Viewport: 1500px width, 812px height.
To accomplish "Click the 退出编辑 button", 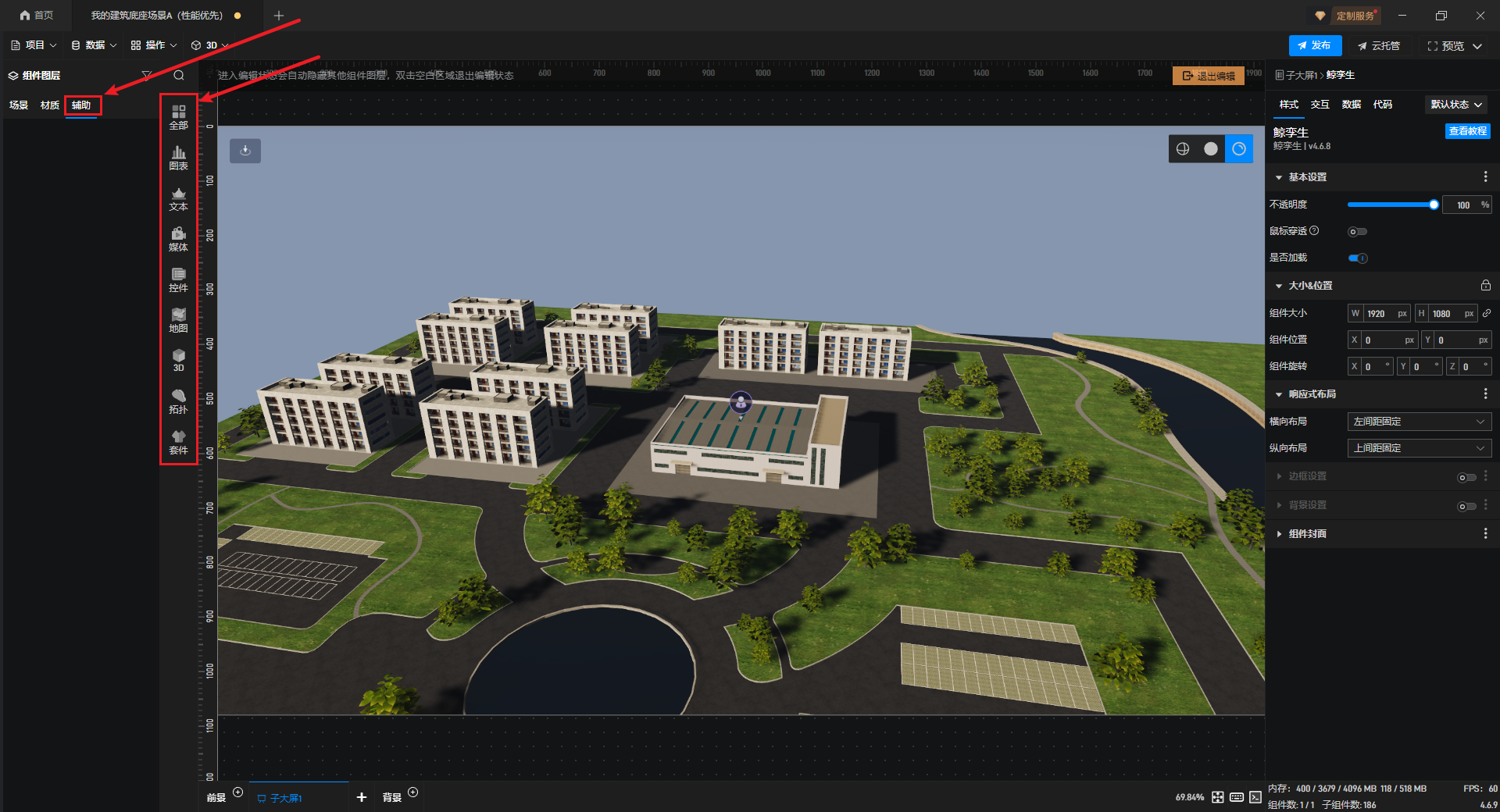I will [1208, 76].
